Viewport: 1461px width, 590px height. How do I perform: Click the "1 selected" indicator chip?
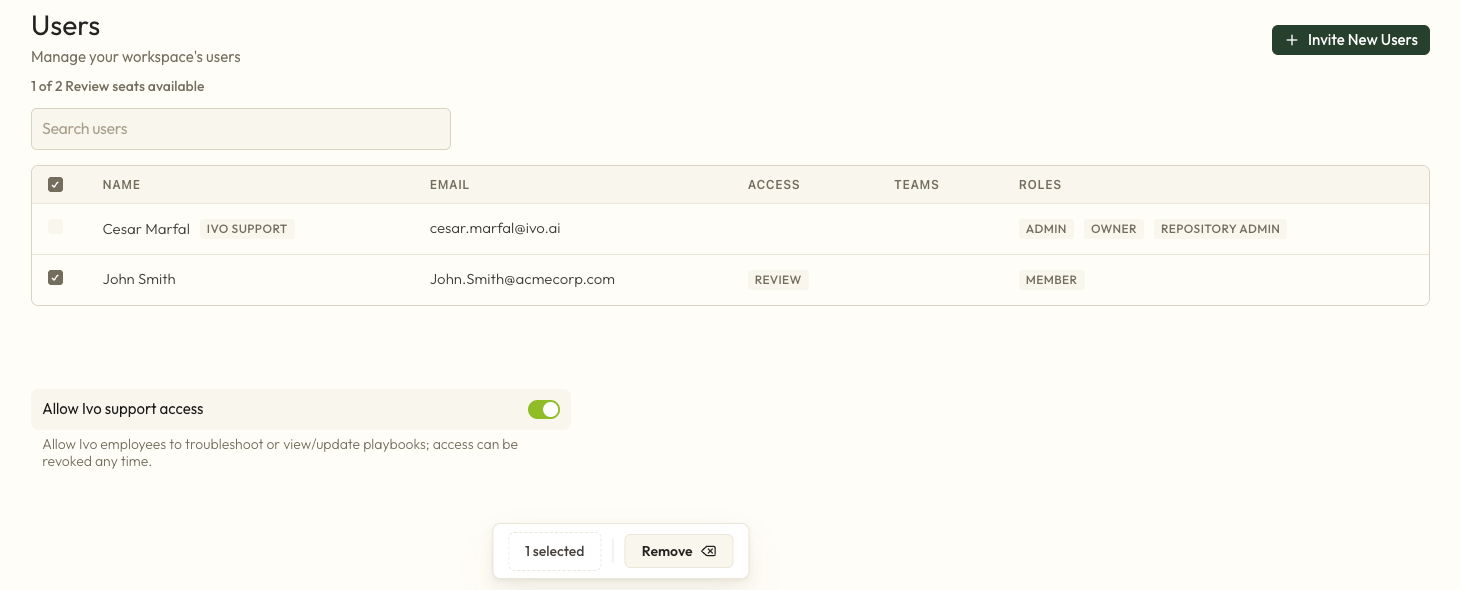tap(554, 551)
